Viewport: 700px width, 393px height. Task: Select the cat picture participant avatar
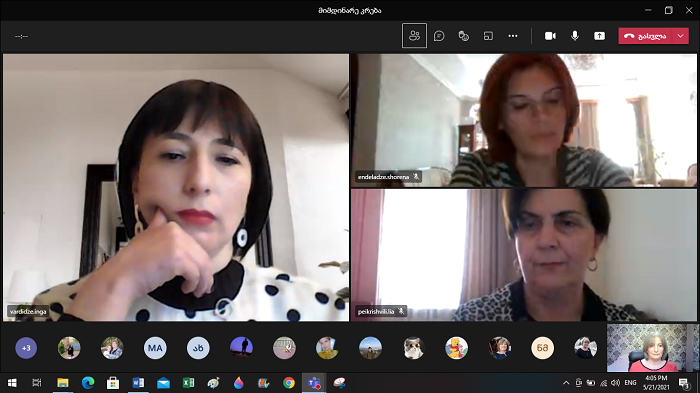413,348
